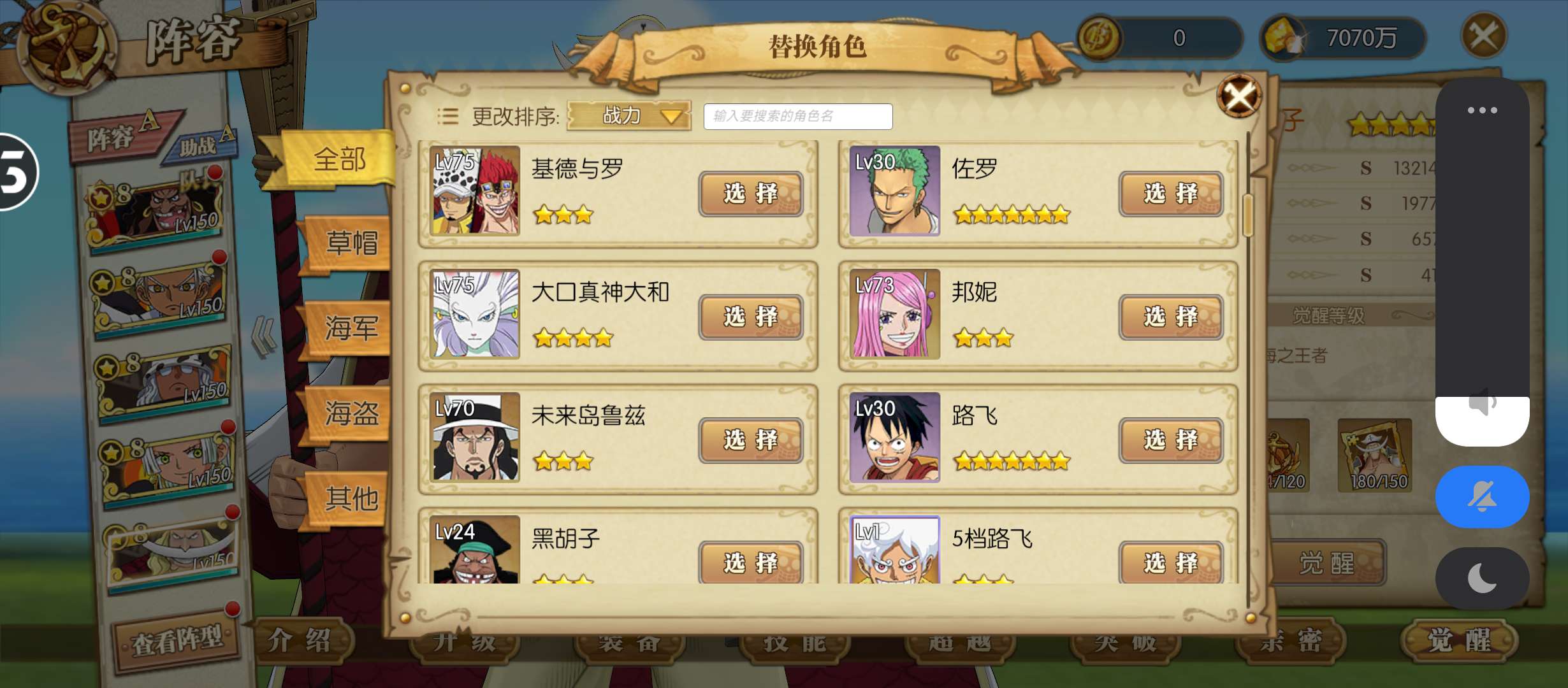Toggle the crescent moon do-not-disturb button

tap(1482, 578)
